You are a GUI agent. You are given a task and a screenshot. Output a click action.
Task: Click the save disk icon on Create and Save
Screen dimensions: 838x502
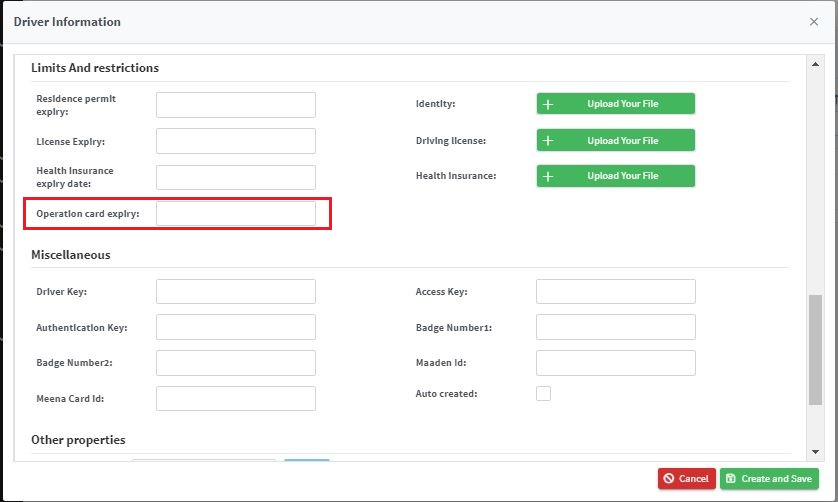click(x=731, y=478)
